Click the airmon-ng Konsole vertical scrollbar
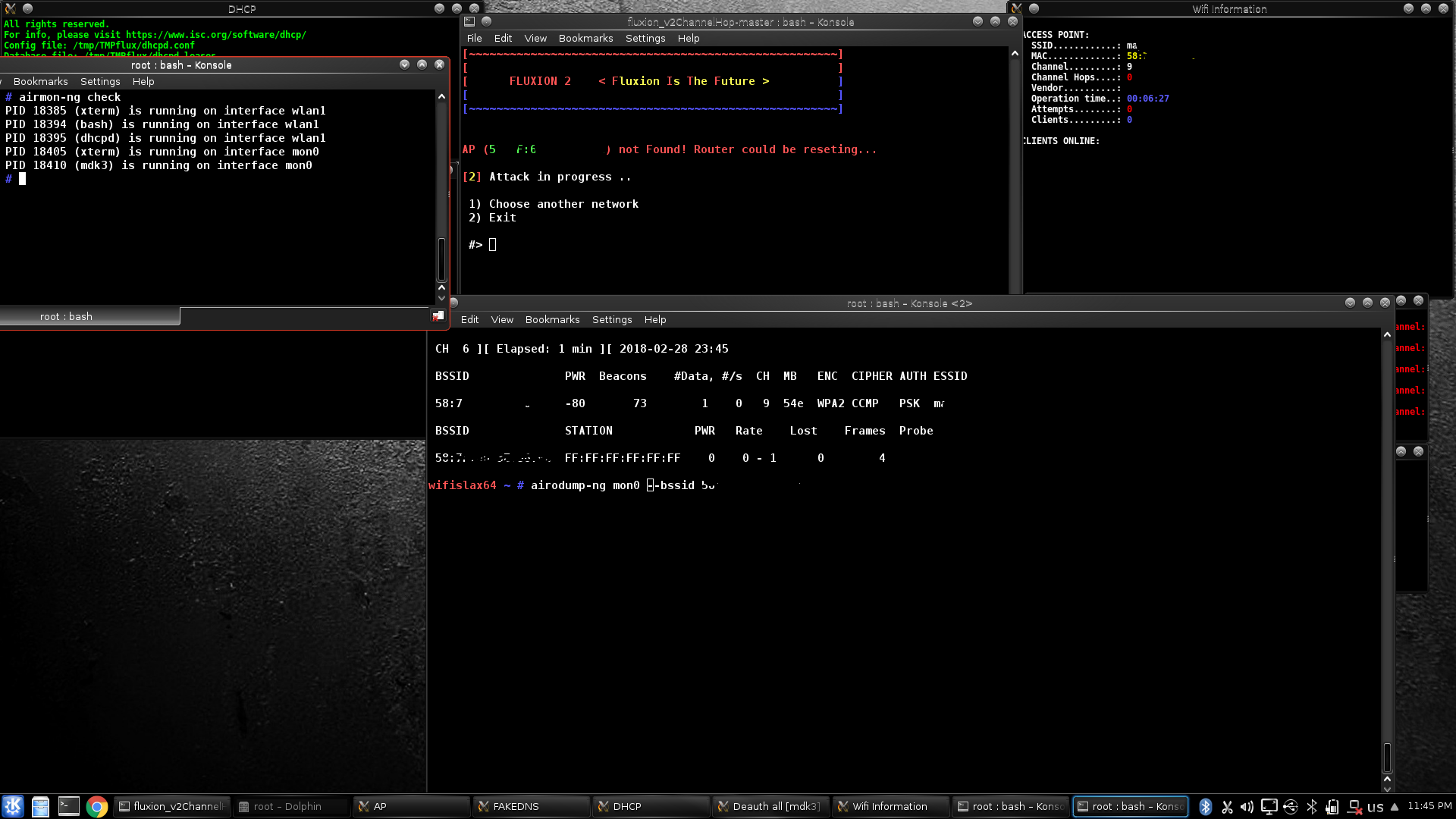The height and width of the screenshot is (819, 1456). [441, 197]
